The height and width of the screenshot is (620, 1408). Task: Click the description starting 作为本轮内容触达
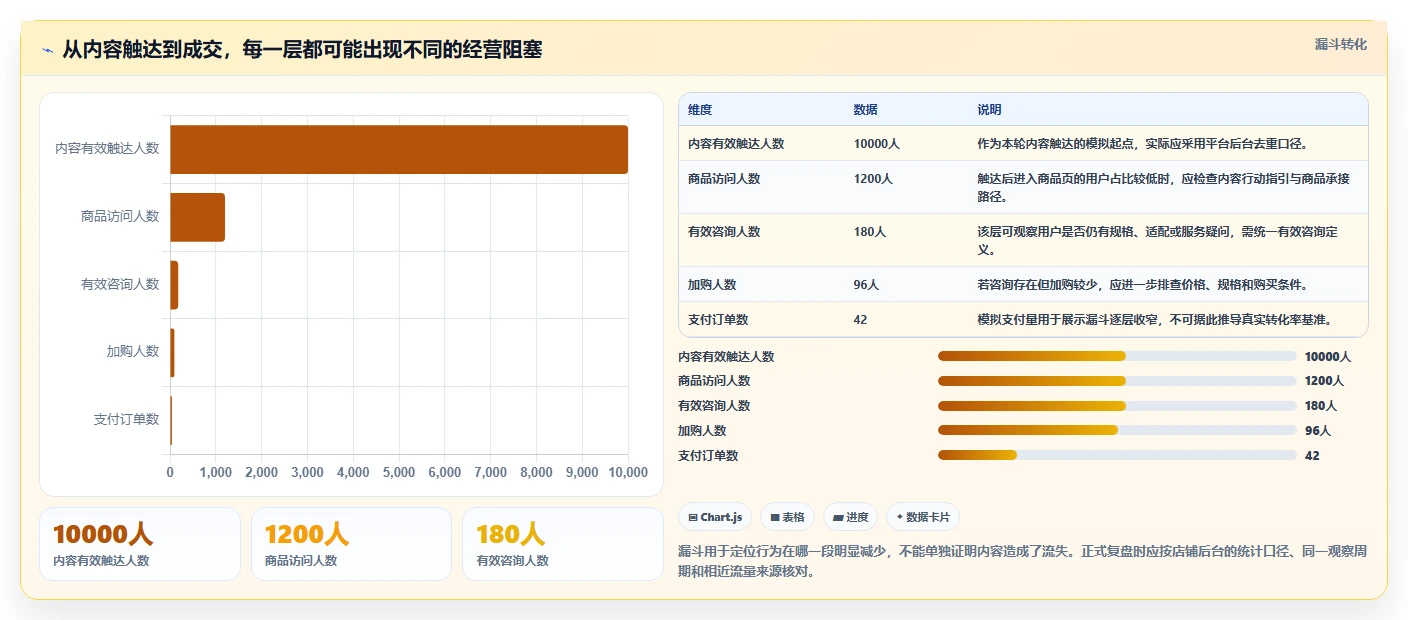(1142, 144)
